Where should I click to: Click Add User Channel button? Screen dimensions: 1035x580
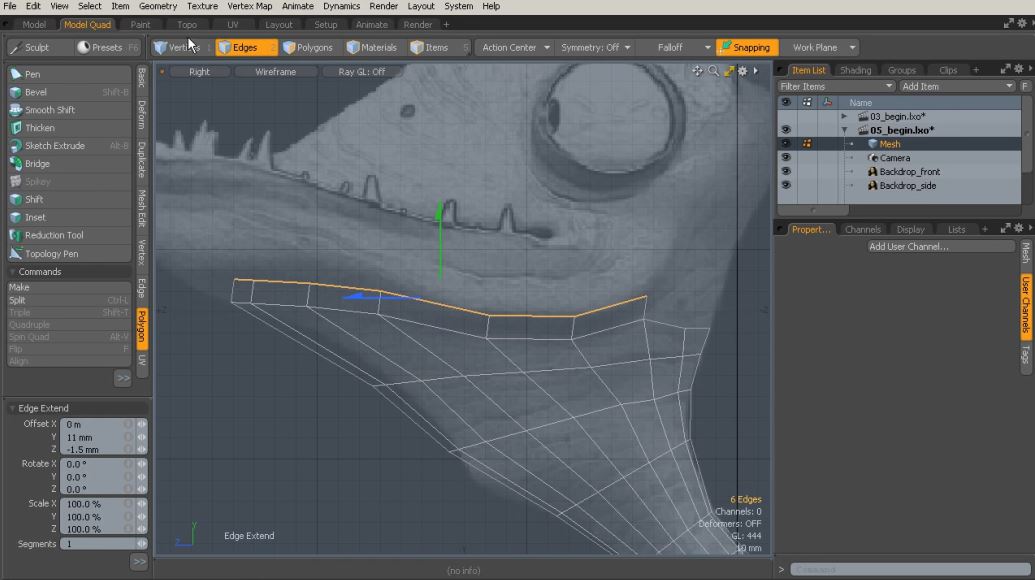(908, 247)
